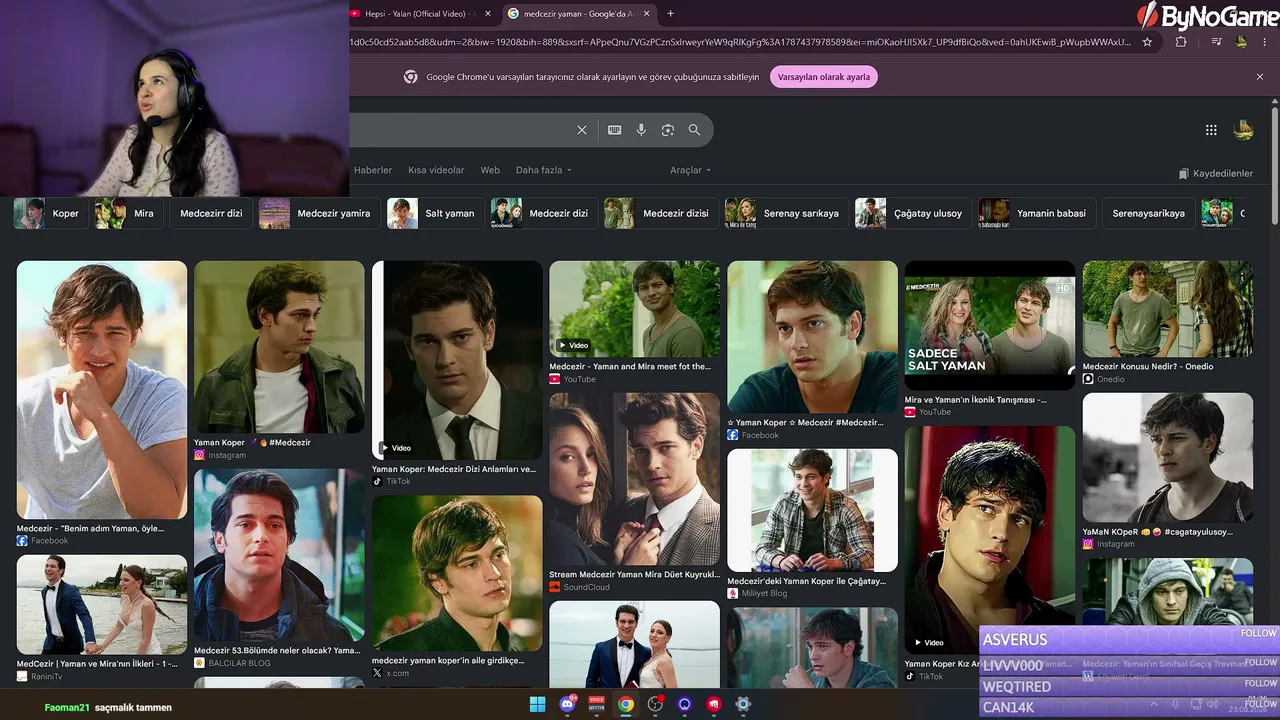Open the Windows Start menu
This screenshot has width=1280, height=720.
(537, 704)
